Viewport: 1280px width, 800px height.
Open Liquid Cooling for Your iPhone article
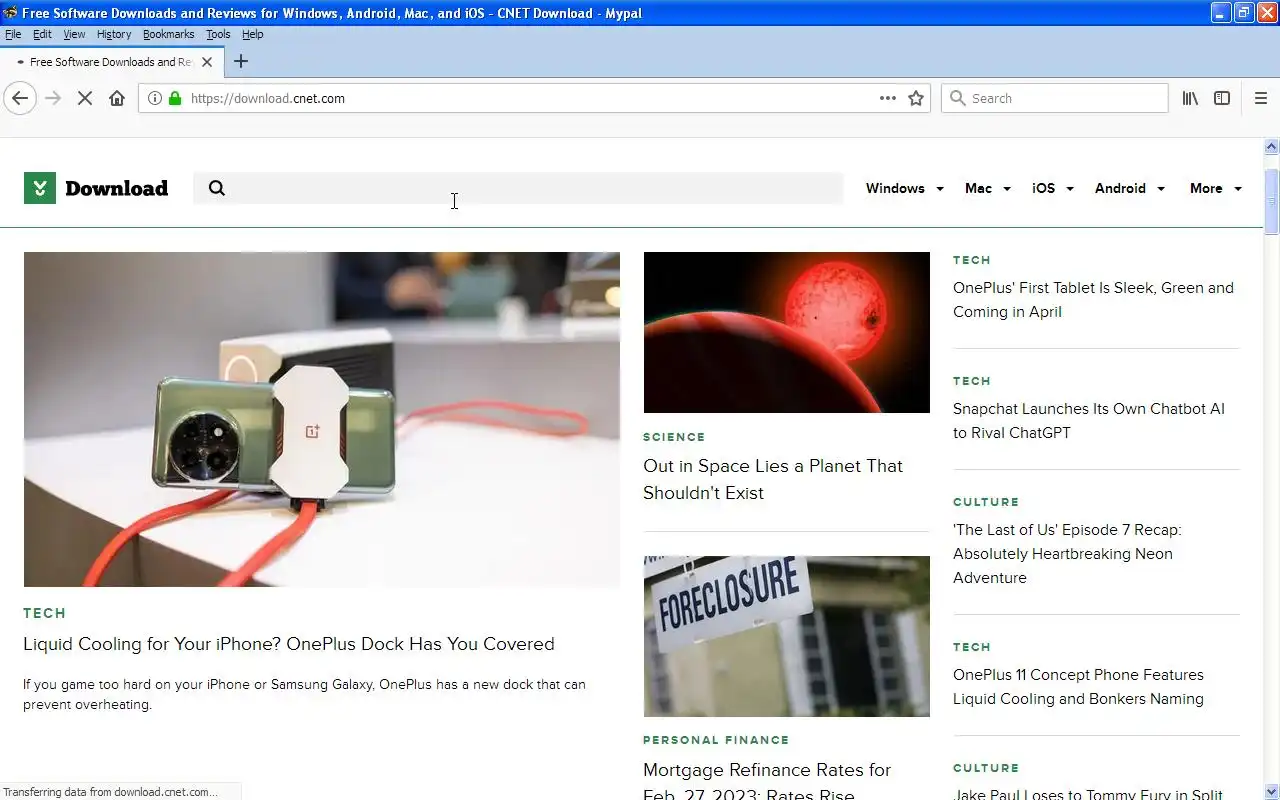click(289, 644)
